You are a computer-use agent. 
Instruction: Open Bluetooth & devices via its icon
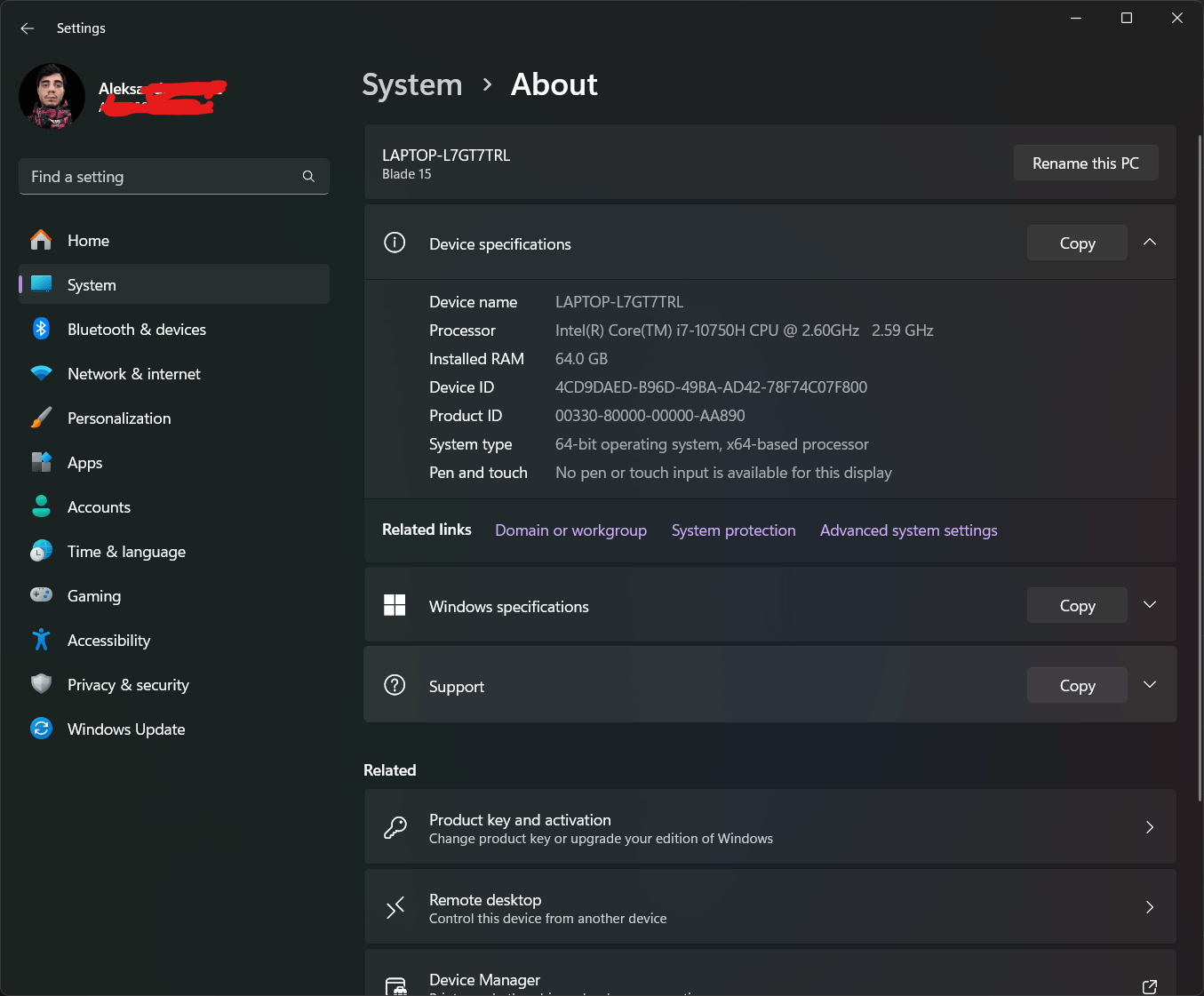(41, 330)
